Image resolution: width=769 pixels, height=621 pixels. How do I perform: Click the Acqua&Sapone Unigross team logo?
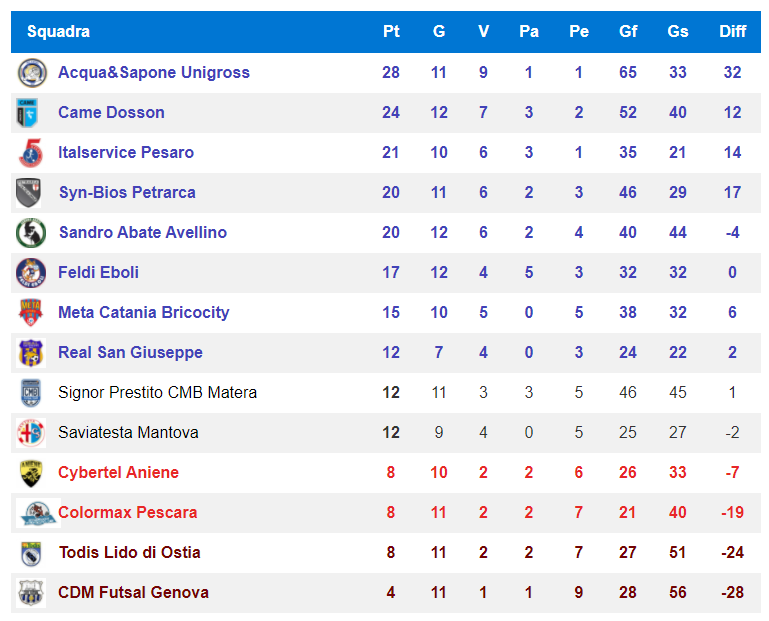tap(32, 73)
